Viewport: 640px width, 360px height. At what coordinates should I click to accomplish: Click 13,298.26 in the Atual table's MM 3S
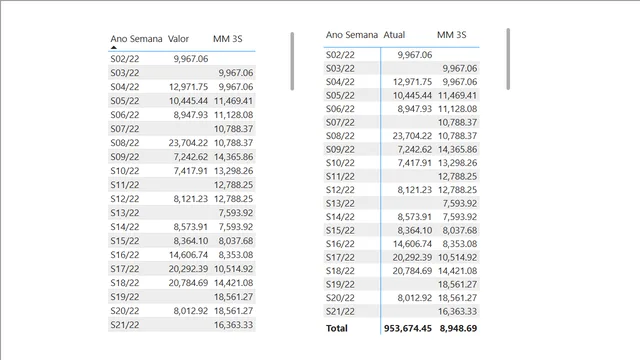click(x=457, y=163)
